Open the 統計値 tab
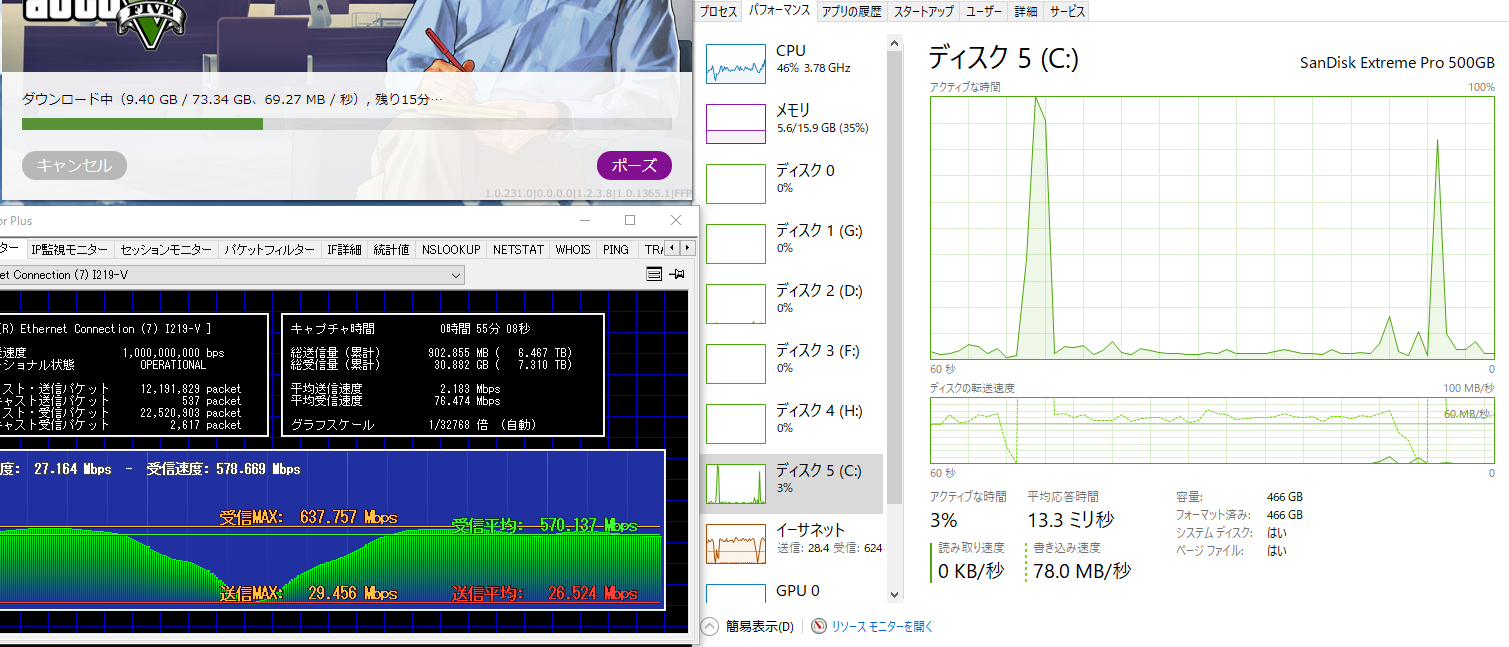This screenshot has width=1509, height=647. 391,250
